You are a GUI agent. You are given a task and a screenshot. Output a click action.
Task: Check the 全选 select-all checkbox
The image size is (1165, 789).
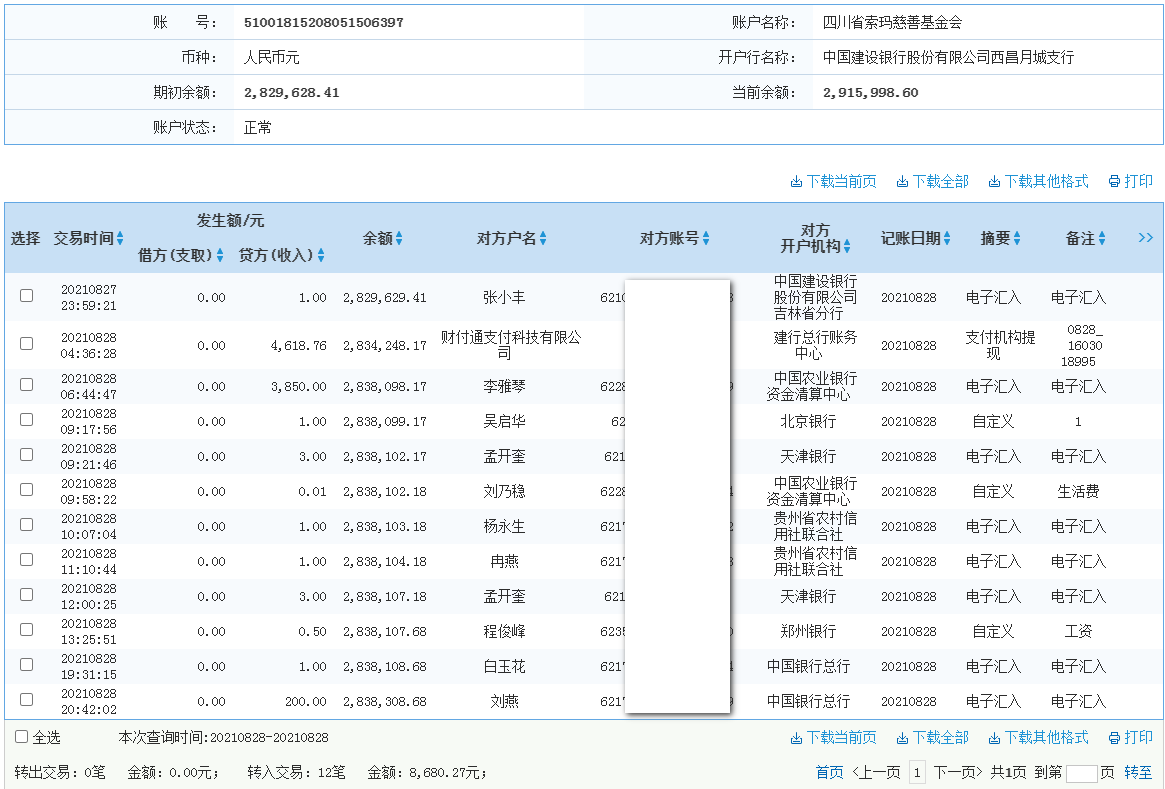coord(22,736)
